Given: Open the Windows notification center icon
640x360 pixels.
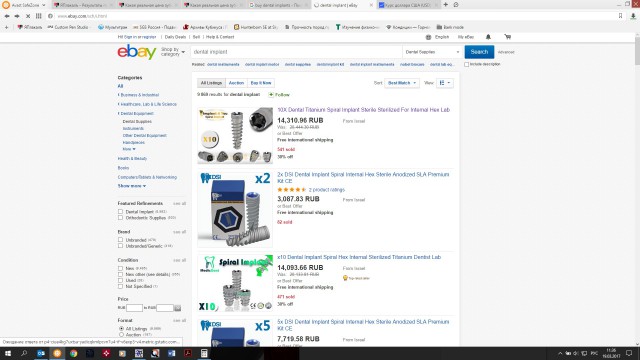Looking at the screenshot, I should (629, 353).
